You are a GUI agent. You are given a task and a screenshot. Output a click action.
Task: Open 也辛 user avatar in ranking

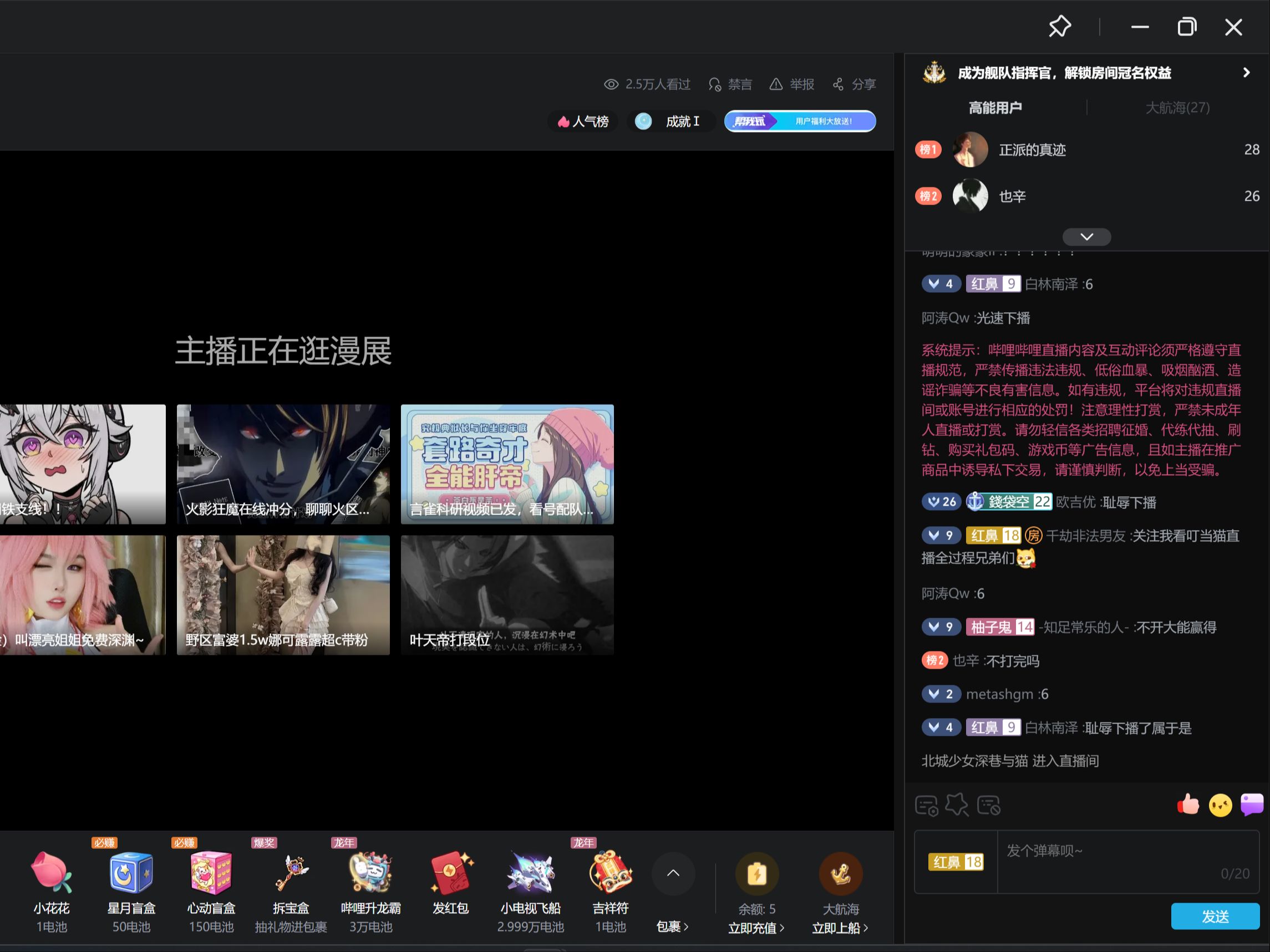(x=970, y=196)
